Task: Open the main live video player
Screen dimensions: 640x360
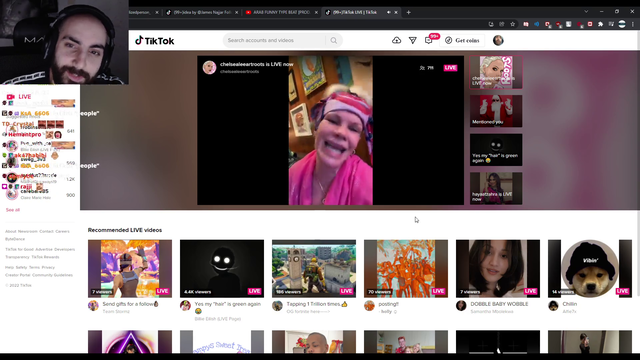Action: click(x=331, y=130)
